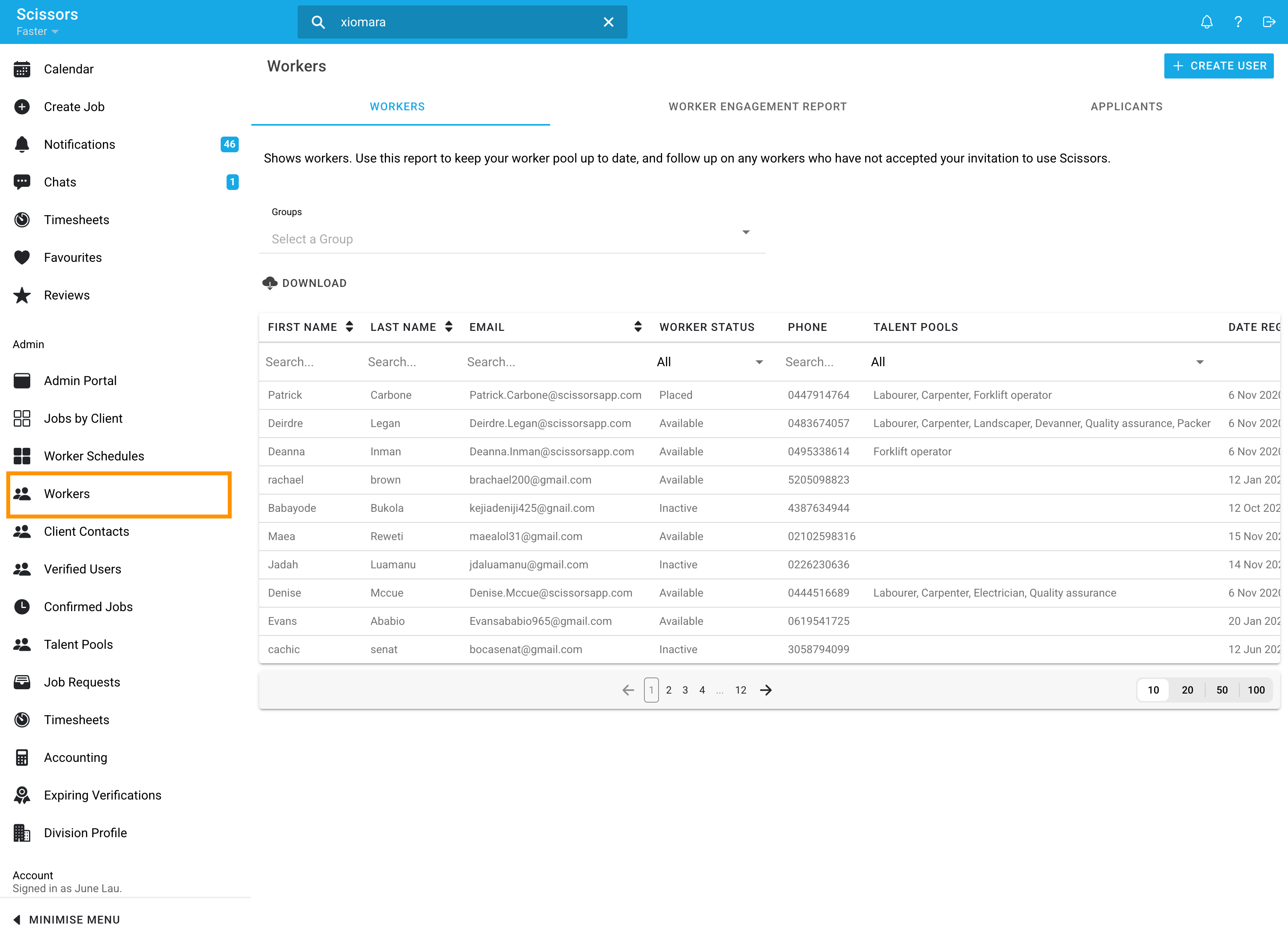Screen dimensions: 1288x942
Task: Open the Admin Portal icon
Action: point(22,380)
